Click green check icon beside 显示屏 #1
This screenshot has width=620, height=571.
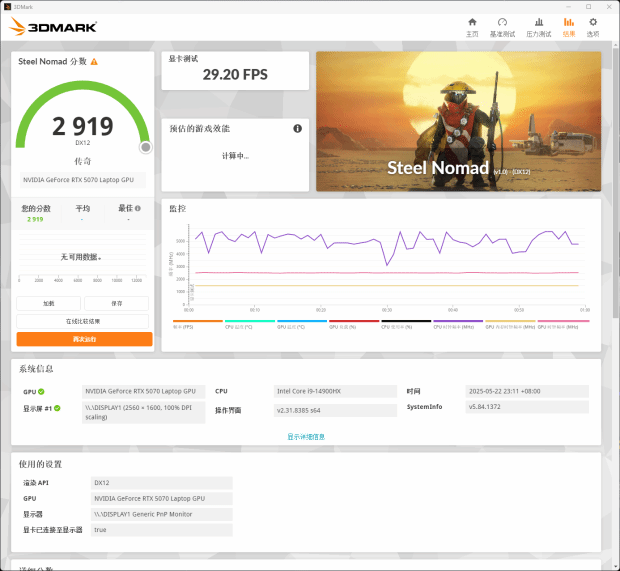(x=57, y=408)
